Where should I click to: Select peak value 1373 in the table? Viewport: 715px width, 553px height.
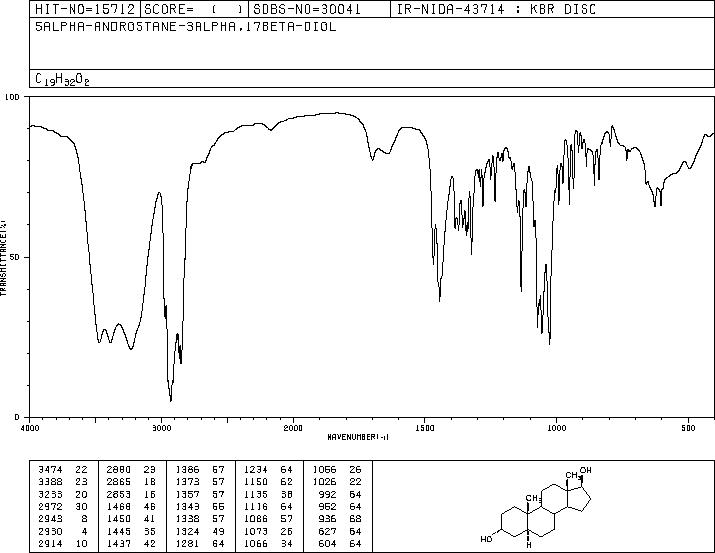pos(187,481)
